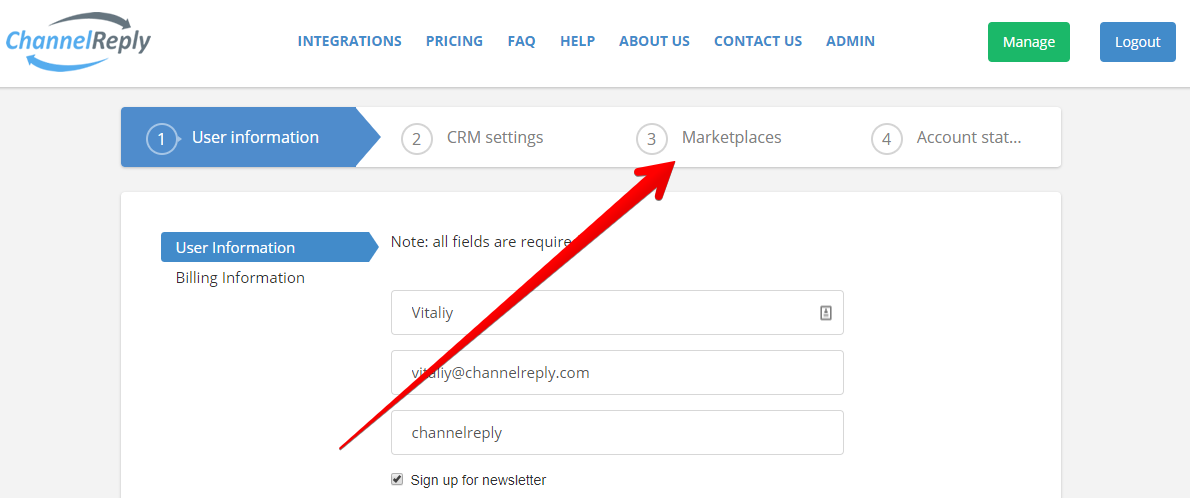1190x498 pixels.
Task: Open the INTEGRATIONS nav link
Action: [x=350, y=41]
